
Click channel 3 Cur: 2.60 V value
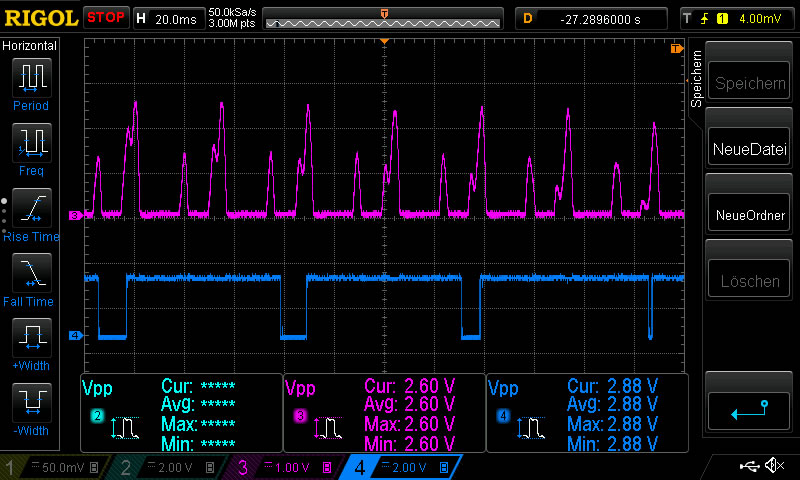(429, 386)
